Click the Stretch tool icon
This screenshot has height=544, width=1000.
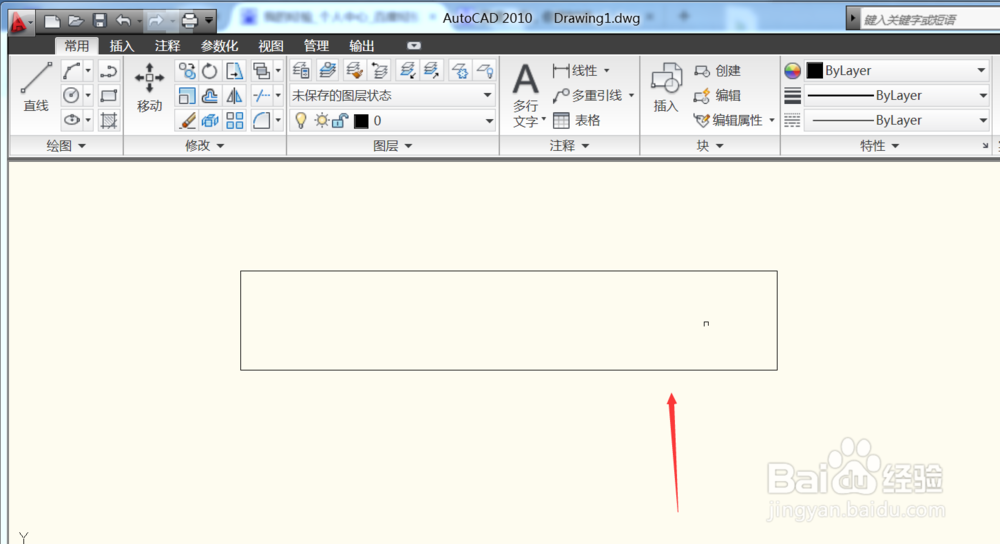[x=234, y=71]
